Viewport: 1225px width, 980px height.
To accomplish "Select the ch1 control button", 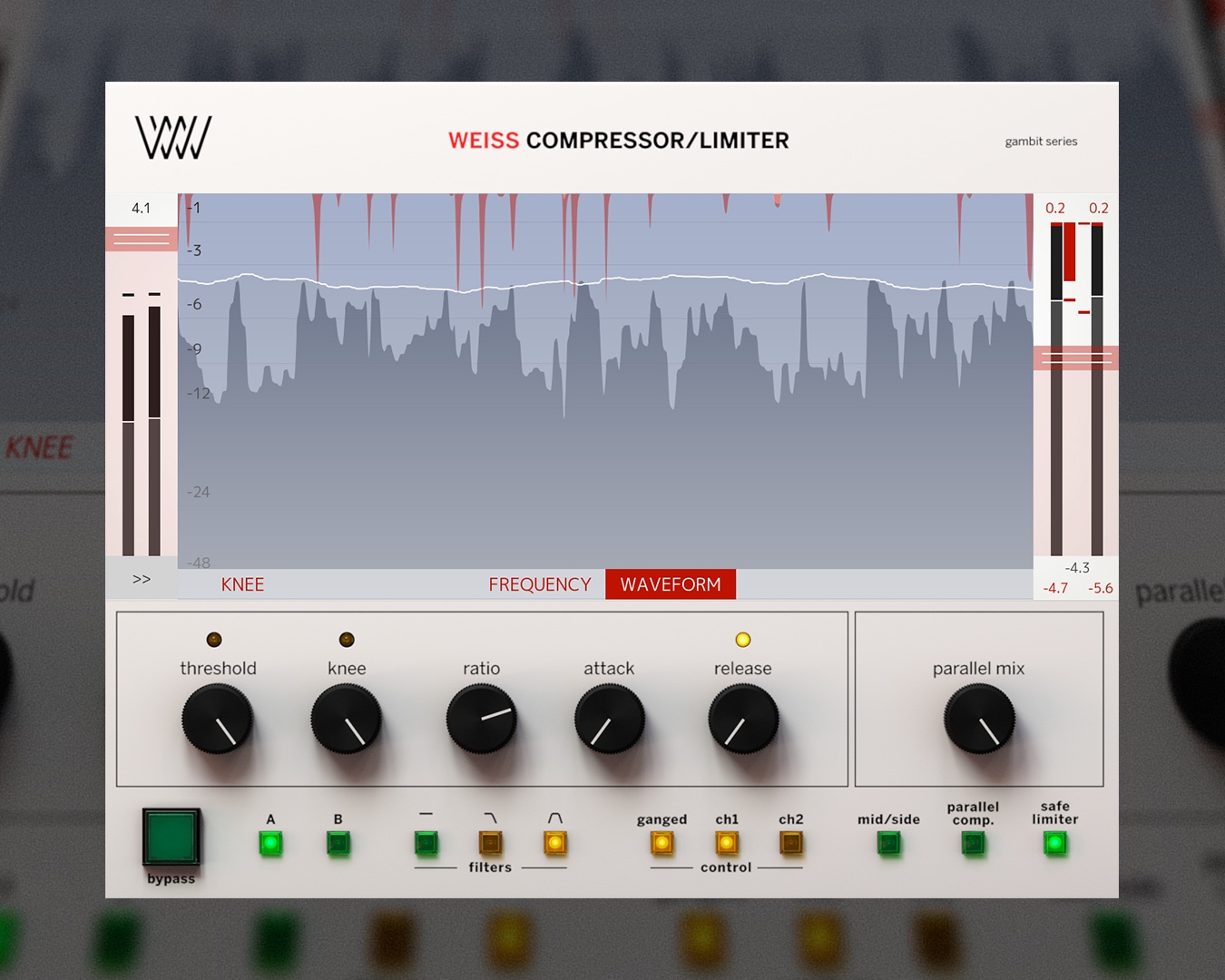I will click(x=726, y=844).
